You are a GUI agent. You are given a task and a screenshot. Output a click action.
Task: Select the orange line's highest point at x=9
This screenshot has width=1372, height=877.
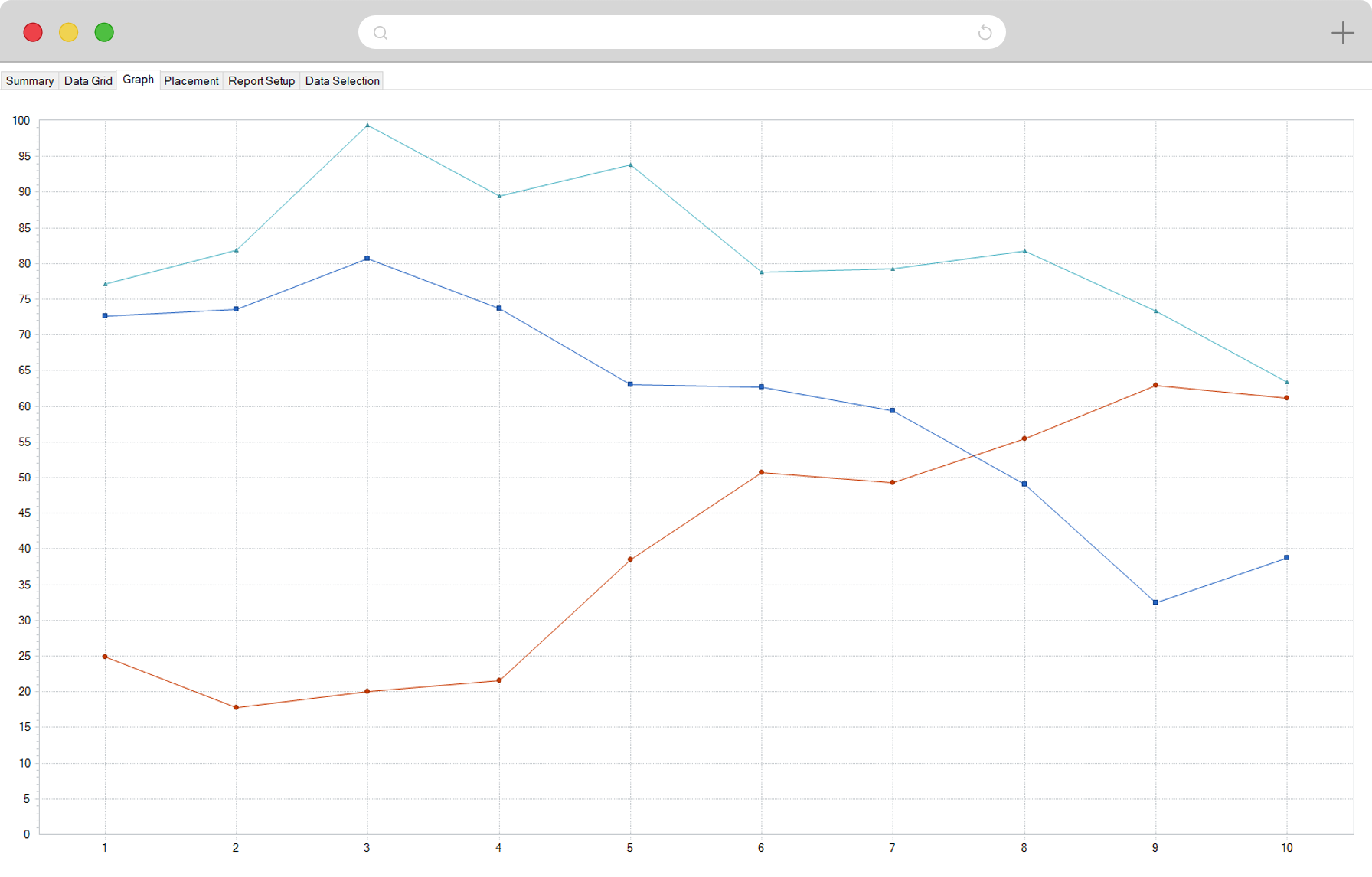pyautogui.click(x=1155, y=386)
